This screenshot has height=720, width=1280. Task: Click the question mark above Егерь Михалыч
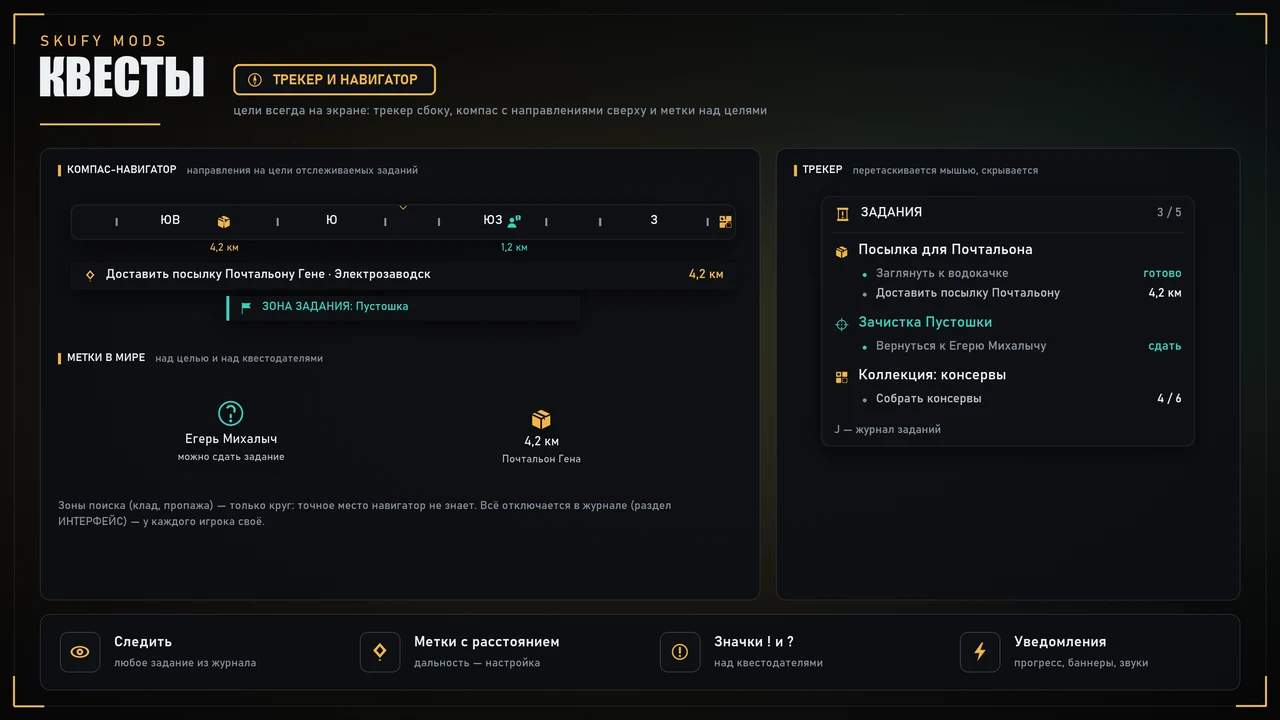point(231,413)
